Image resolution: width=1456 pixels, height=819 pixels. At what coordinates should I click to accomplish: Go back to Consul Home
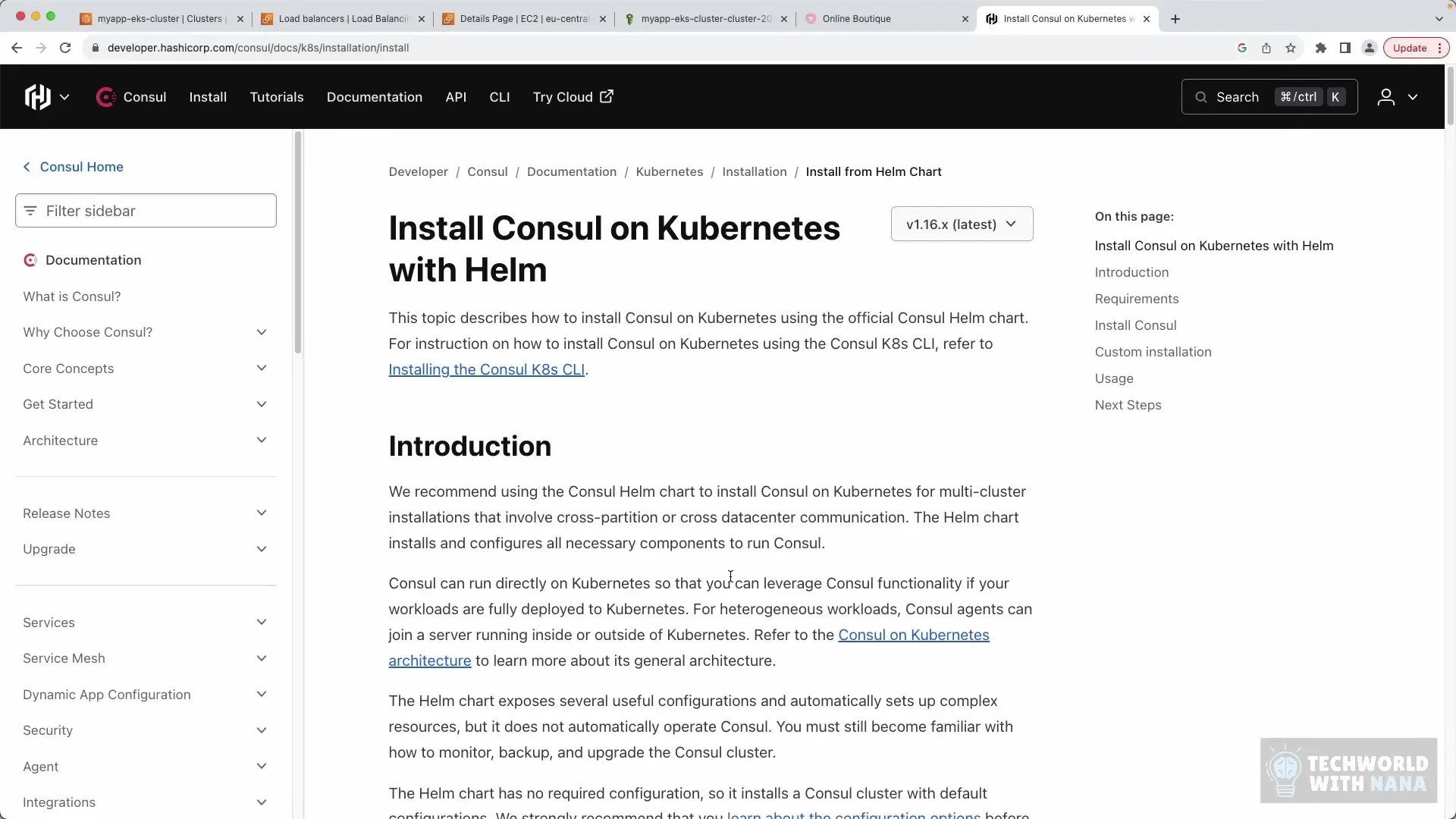pyautogui.click(x=74, y=167)
